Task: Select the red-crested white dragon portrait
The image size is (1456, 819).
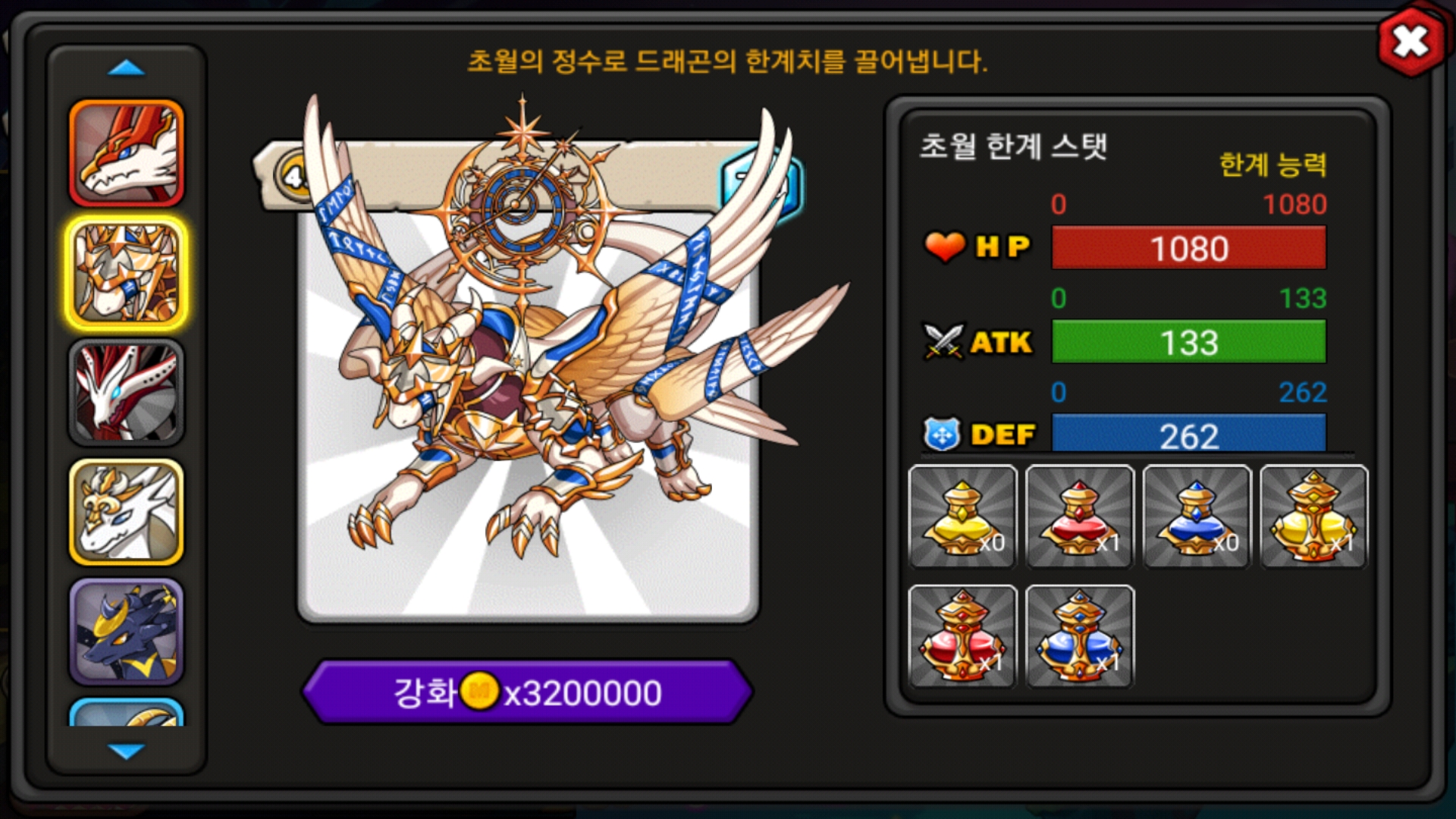Action: [127, 153]
